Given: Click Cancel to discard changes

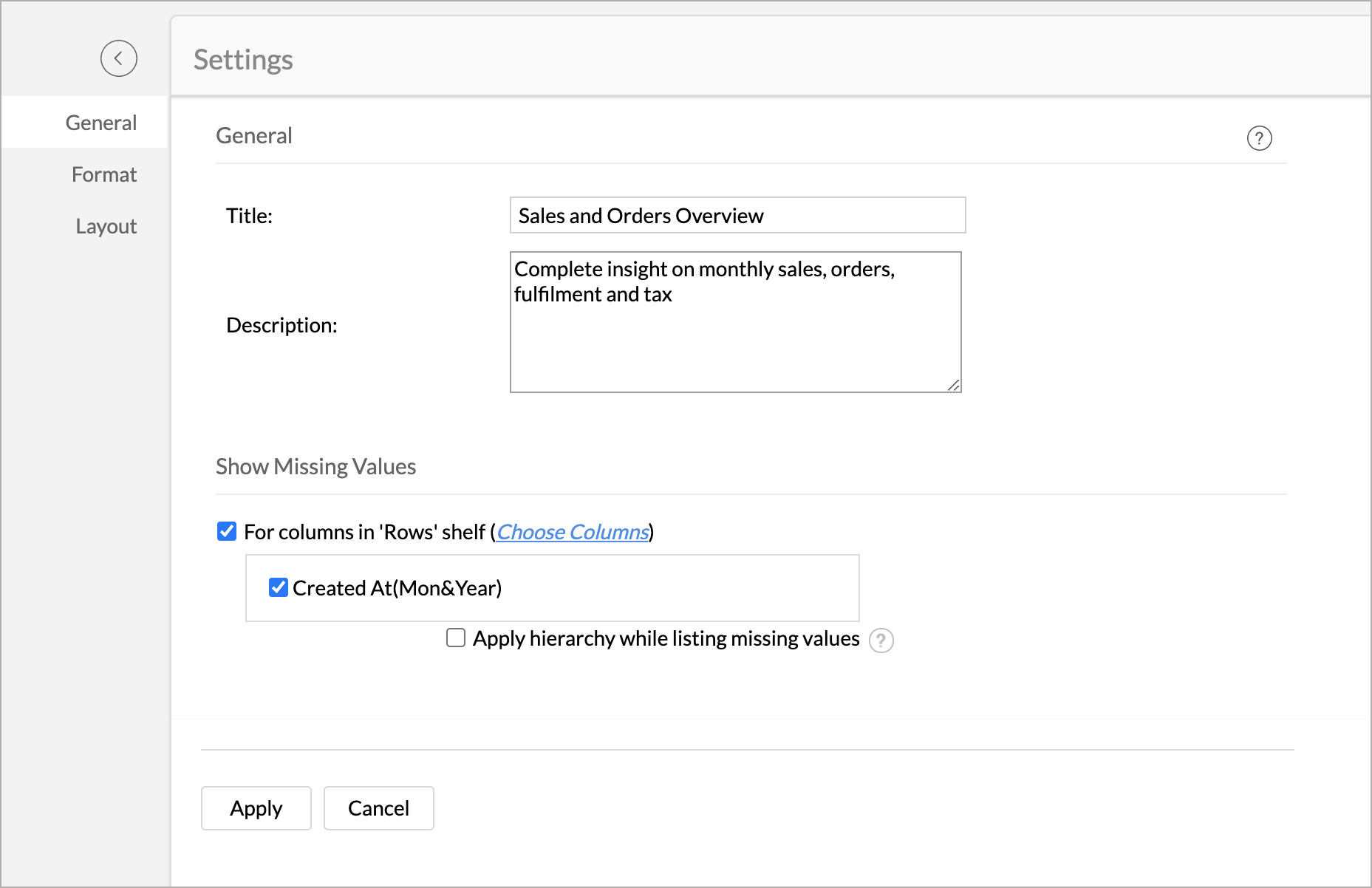Looking at the screenshot, I should 378,808.
